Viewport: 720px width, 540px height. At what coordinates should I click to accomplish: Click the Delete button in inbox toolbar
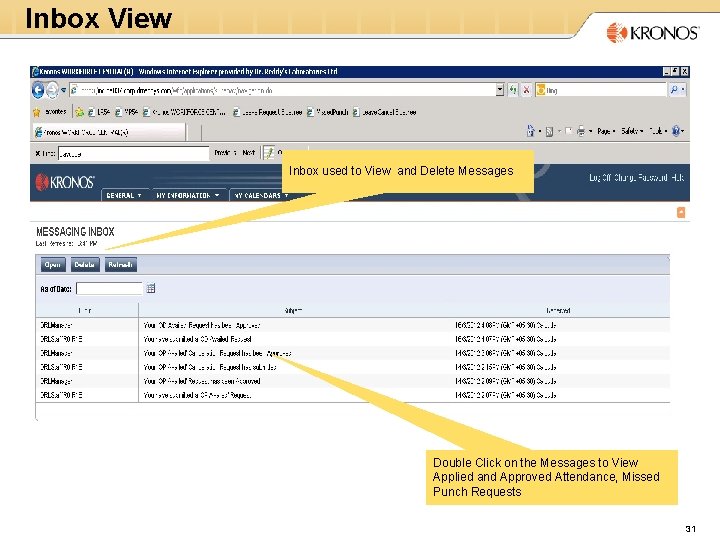pos(84,265)
